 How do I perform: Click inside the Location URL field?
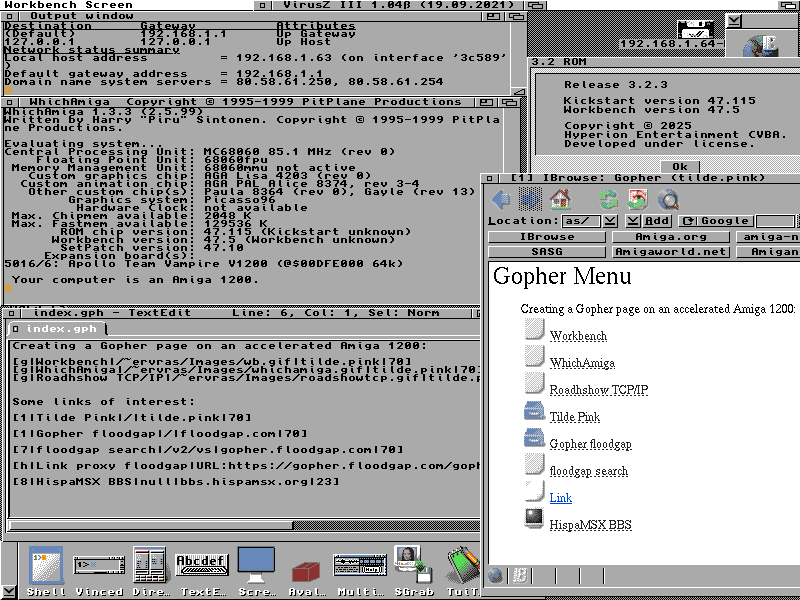[580, 220]
